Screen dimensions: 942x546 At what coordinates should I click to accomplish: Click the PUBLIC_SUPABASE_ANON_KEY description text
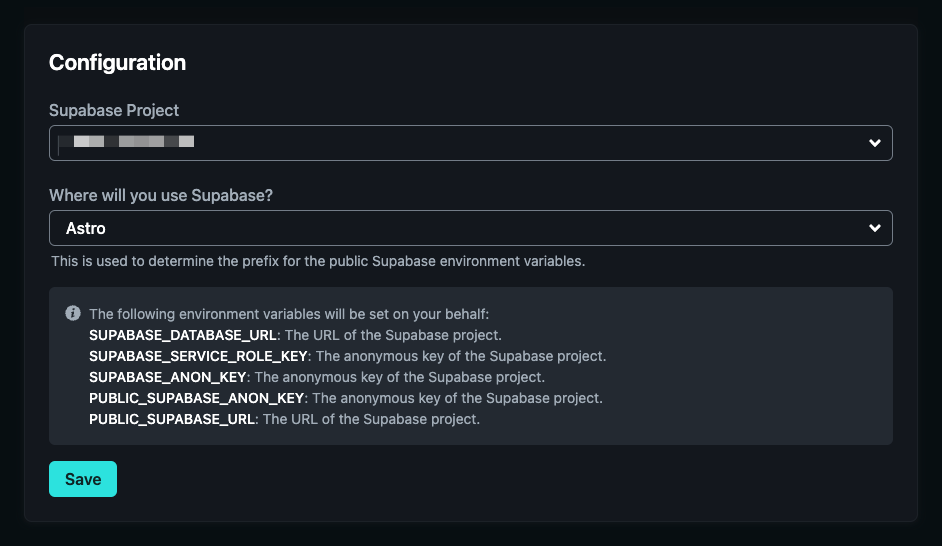pyautogui.click(x=457, y=398)
